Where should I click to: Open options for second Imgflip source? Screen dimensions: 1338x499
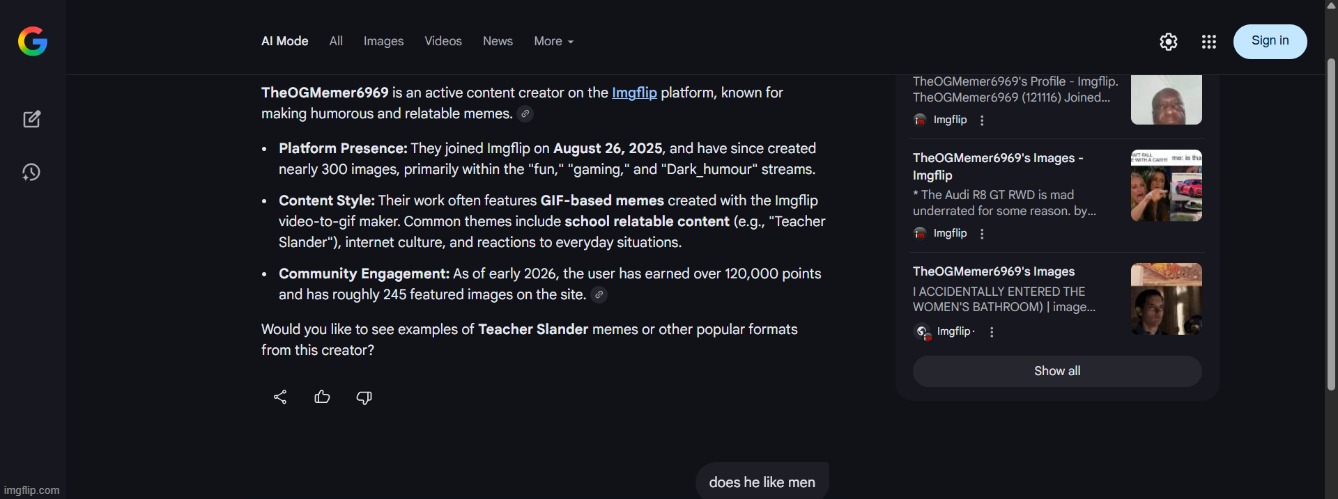pyautogui.click(x=982, y=233)
